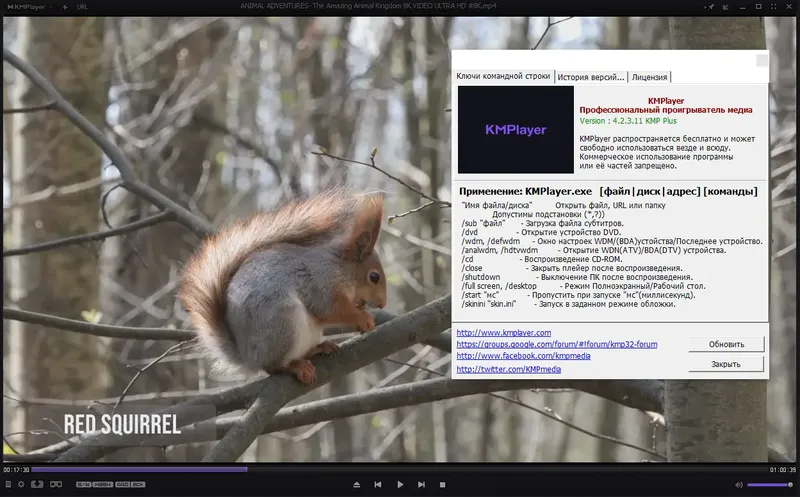Skip to next track

[x=421, y=484]
